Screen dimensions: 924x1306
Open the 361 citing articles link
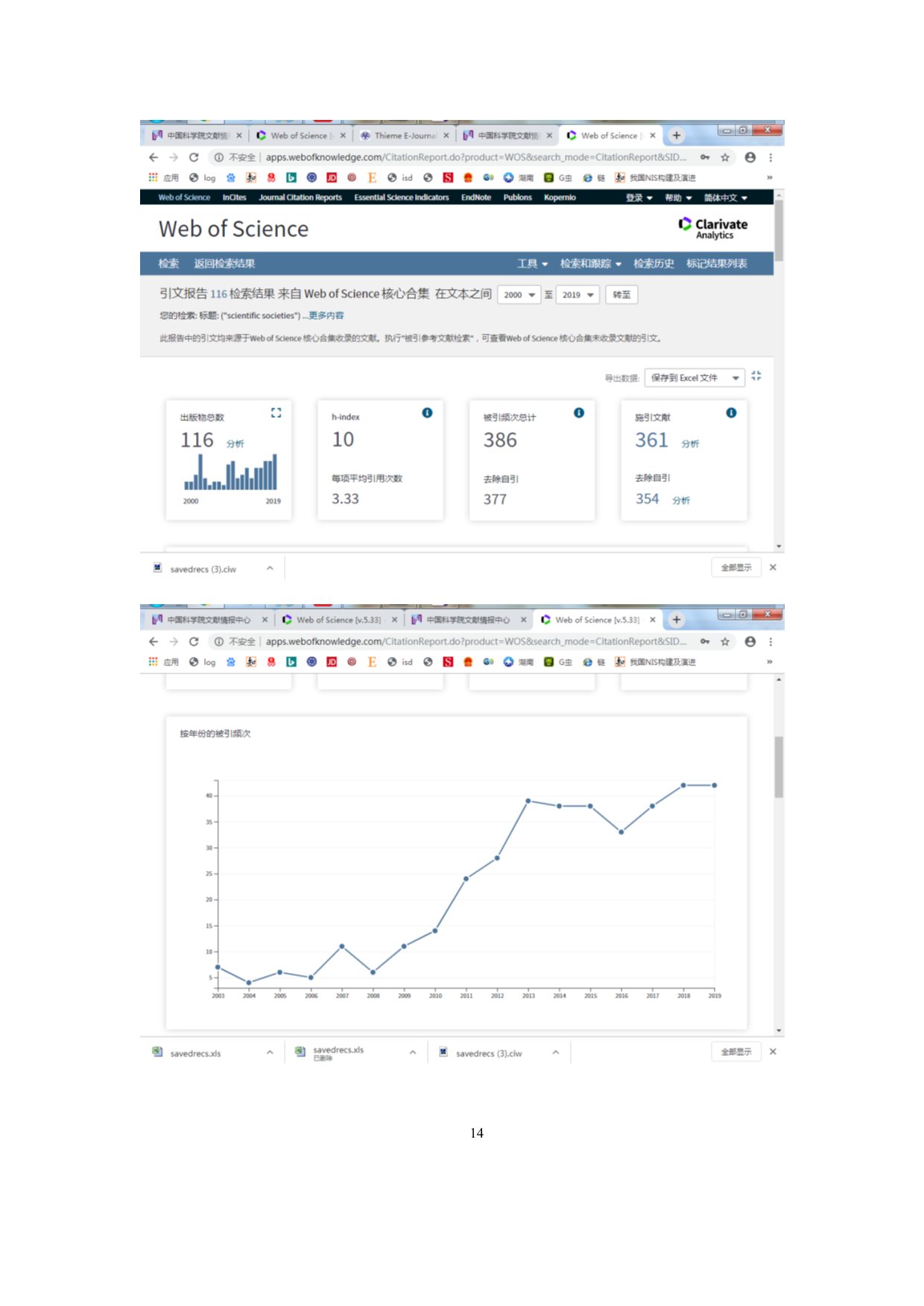651,440
